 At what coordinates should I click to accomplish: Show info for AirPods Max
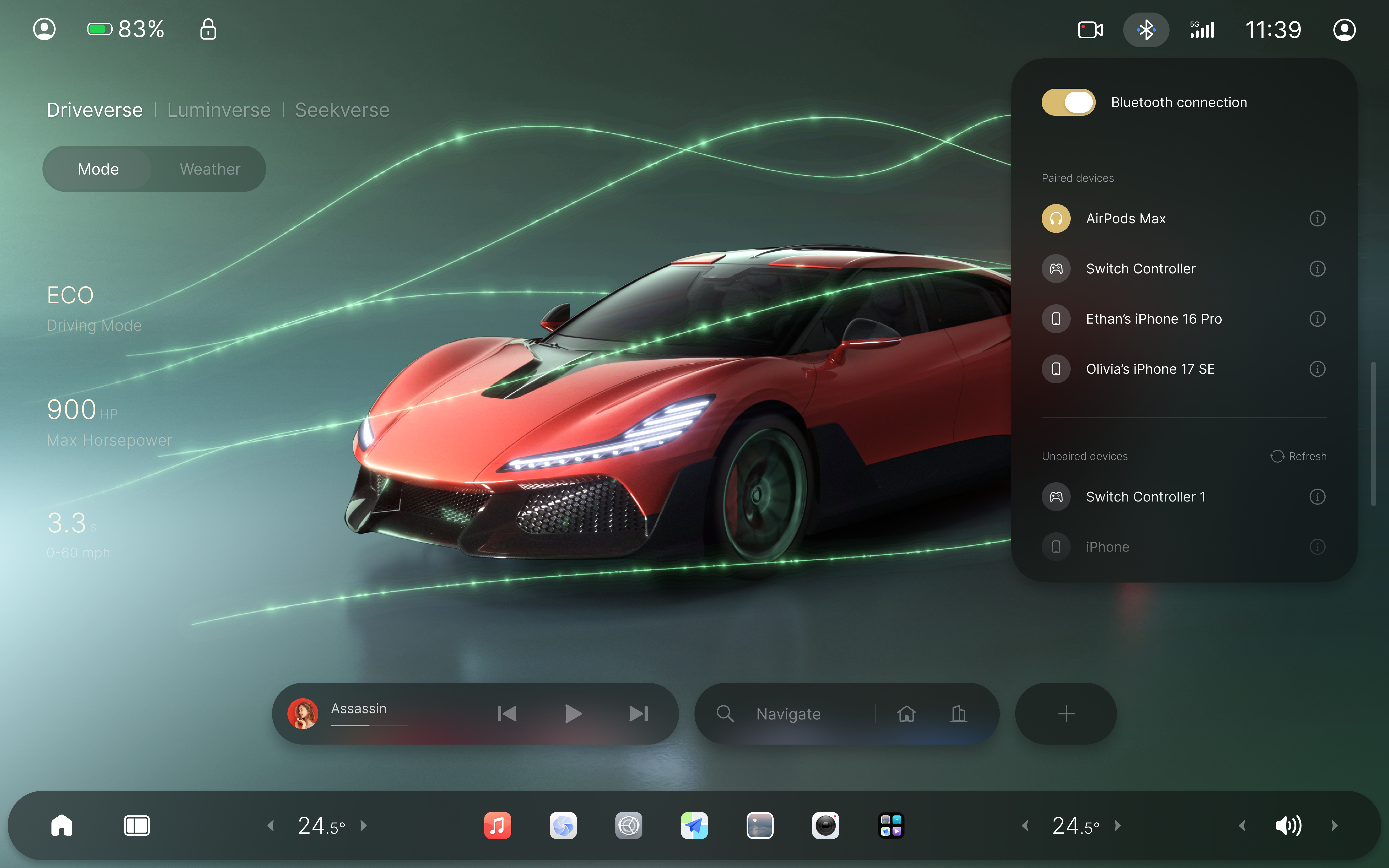(1317, 219)
